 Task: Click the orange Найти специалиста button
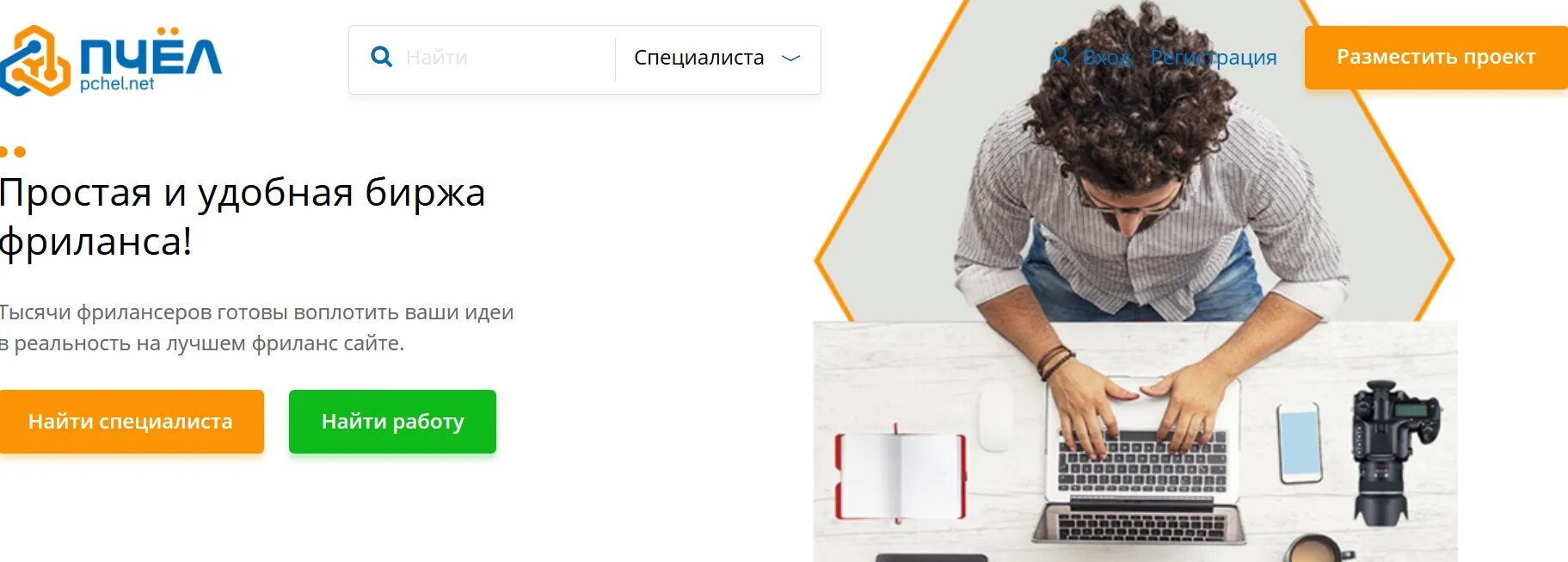coord(132,422)
